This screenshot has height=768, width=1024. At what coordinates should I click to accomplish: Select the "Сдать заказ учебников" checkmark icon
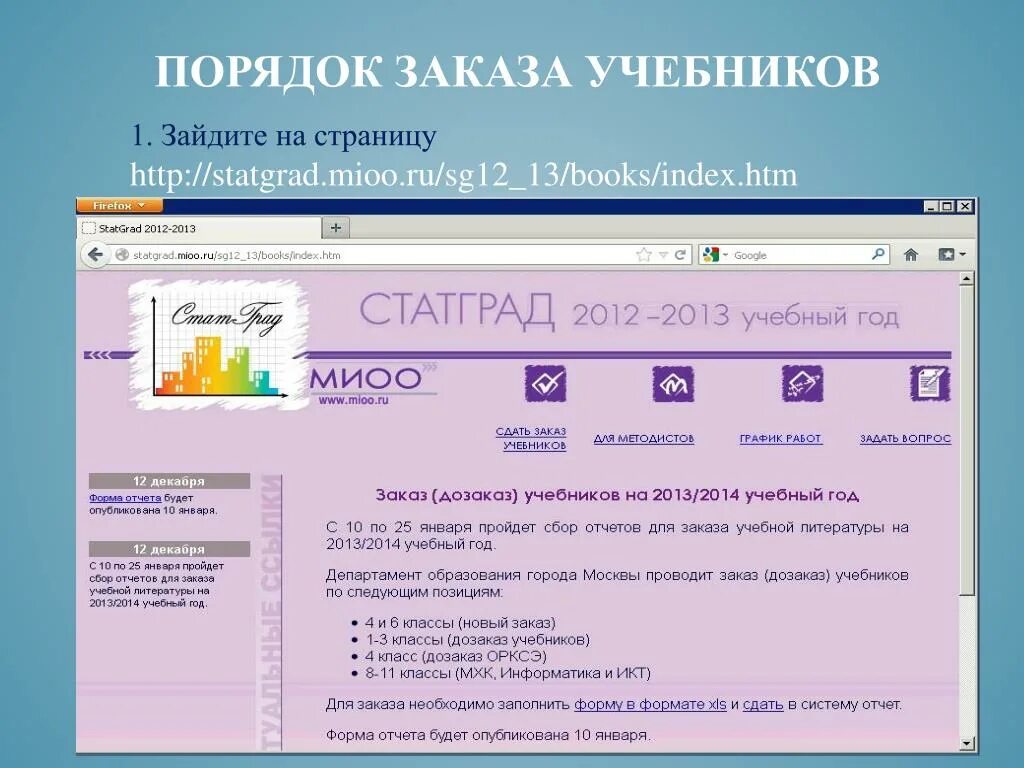[x=544, y=383]
